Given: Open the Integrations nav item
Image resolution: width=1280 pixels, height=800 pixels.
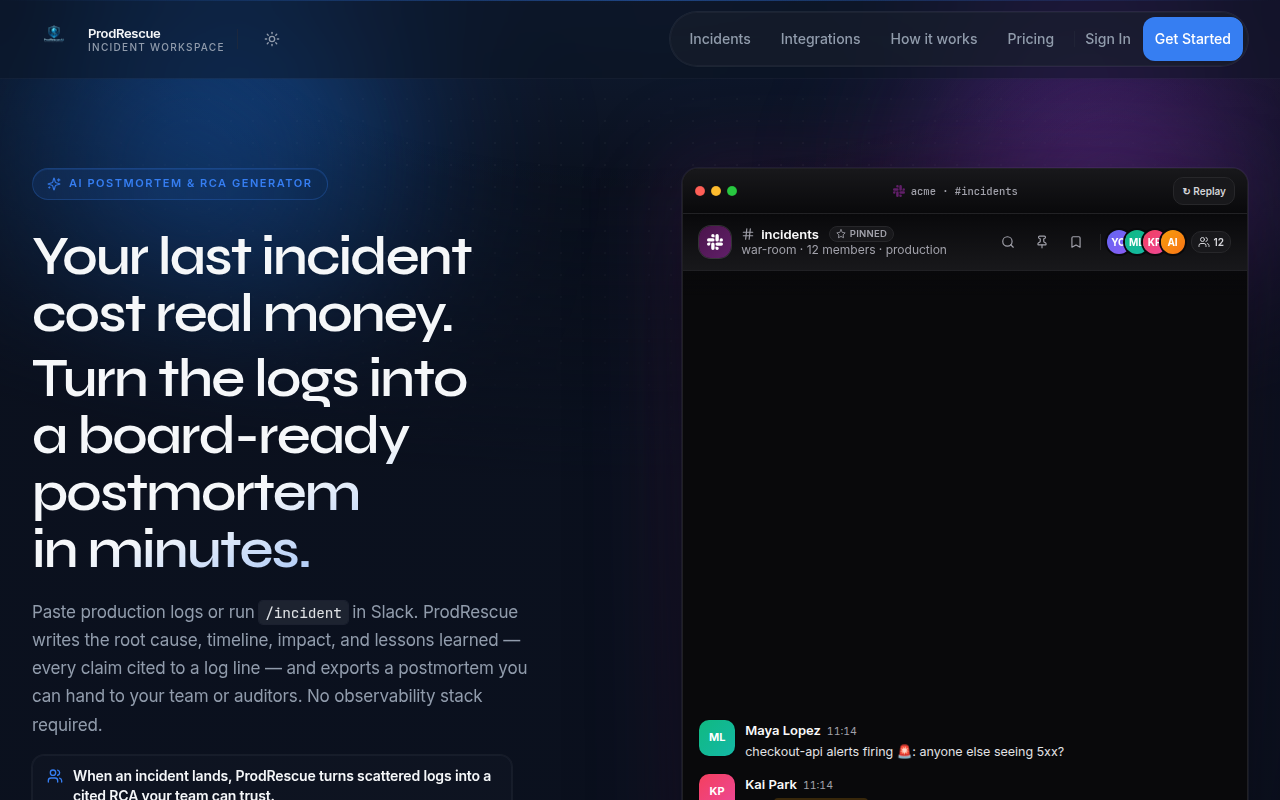Looking at the screenshot, I should tap(820, 39).
